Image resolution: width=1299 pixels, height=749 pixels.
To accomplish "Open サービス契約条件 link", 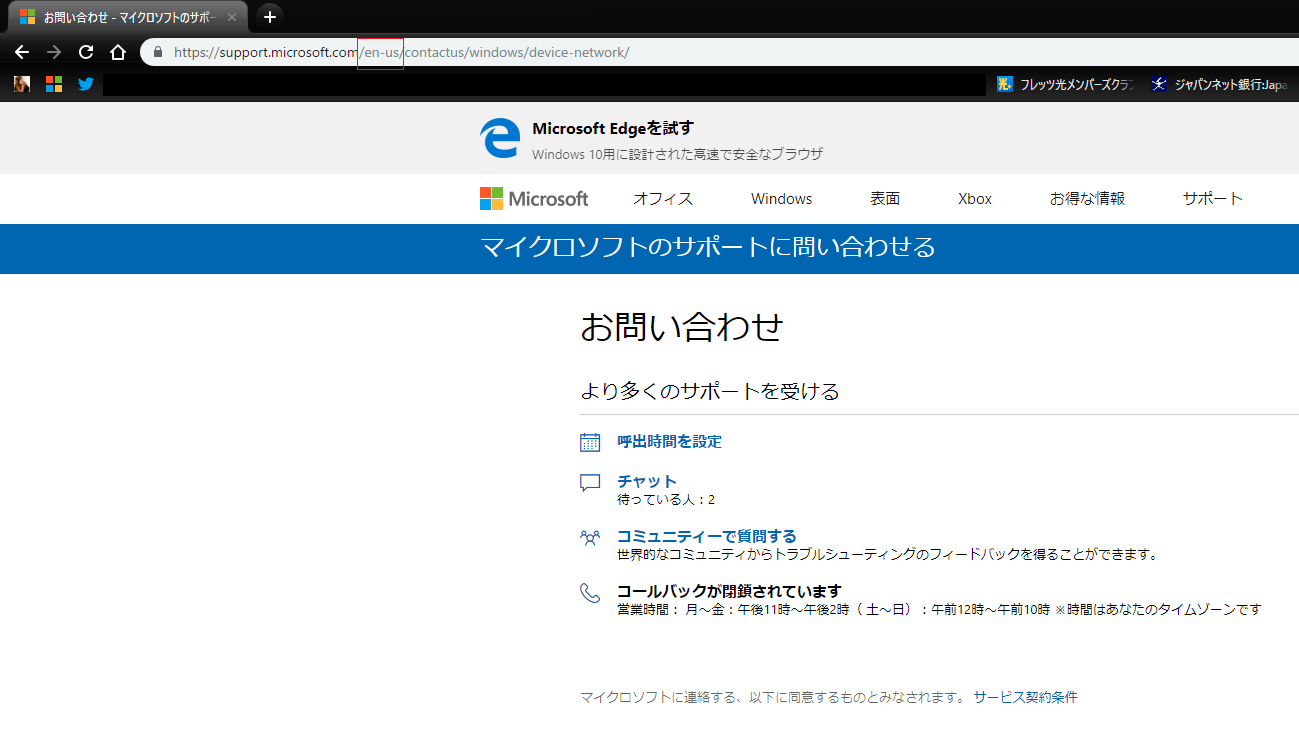I will click(1025, 697).
